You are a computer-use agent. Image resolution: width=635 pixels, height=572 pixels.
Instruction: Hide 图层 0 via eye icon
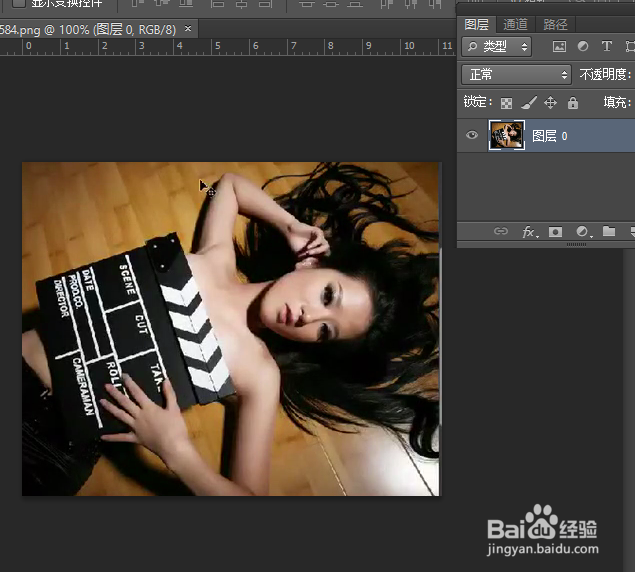click(x=471, y=135)
